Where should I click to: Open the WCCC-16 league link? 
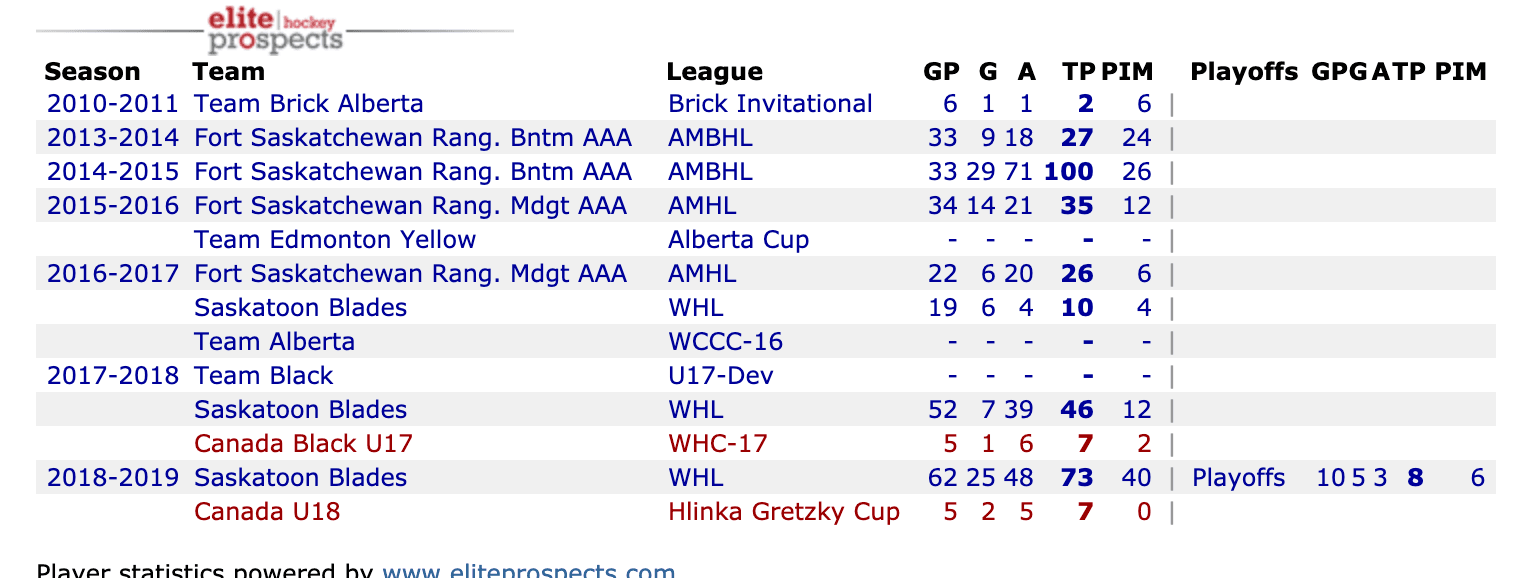tap(725, 342)
